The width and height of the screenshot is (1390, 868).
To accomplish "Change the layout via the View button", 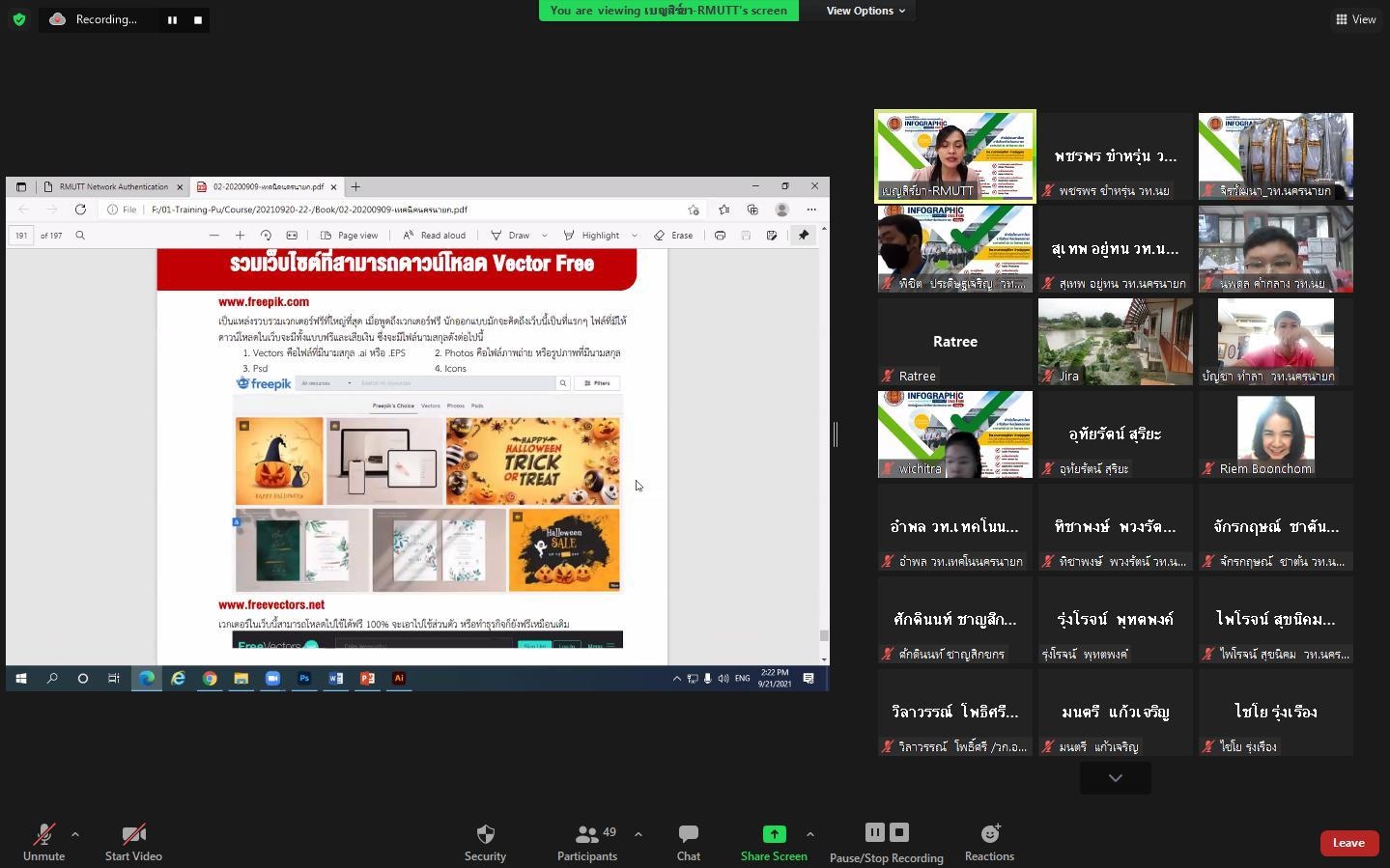I will point(1356,19).
